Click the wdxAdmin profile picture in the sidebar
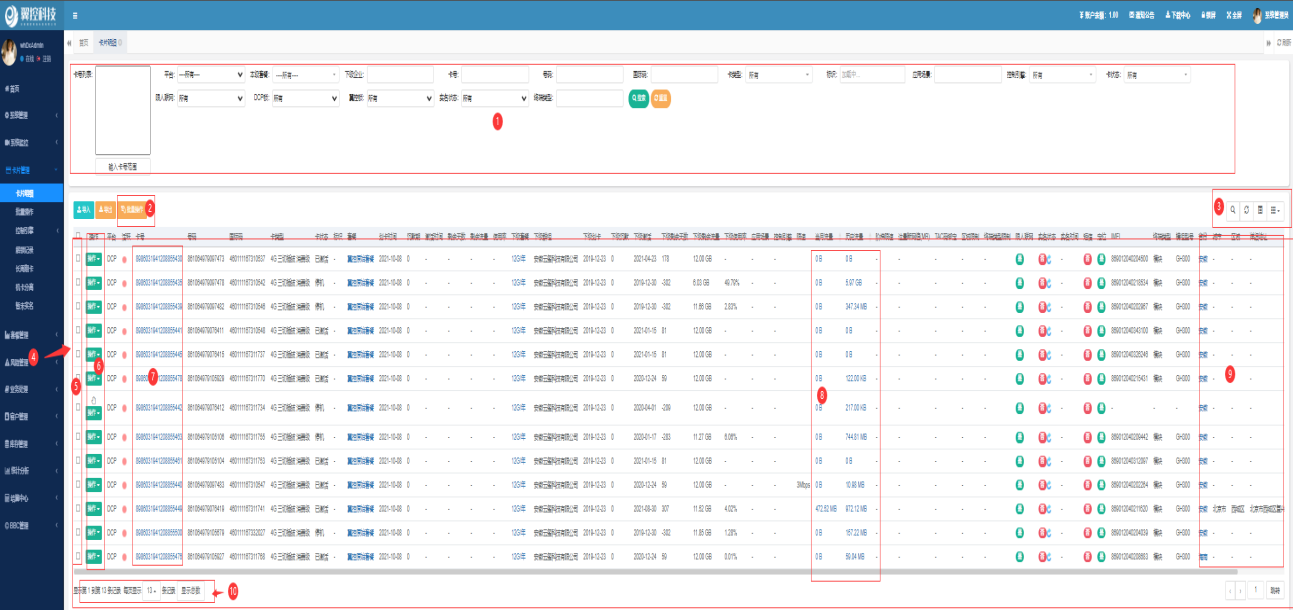Image resolution: width=1293 pixels, height=610 pixels. tap(9, 54)
